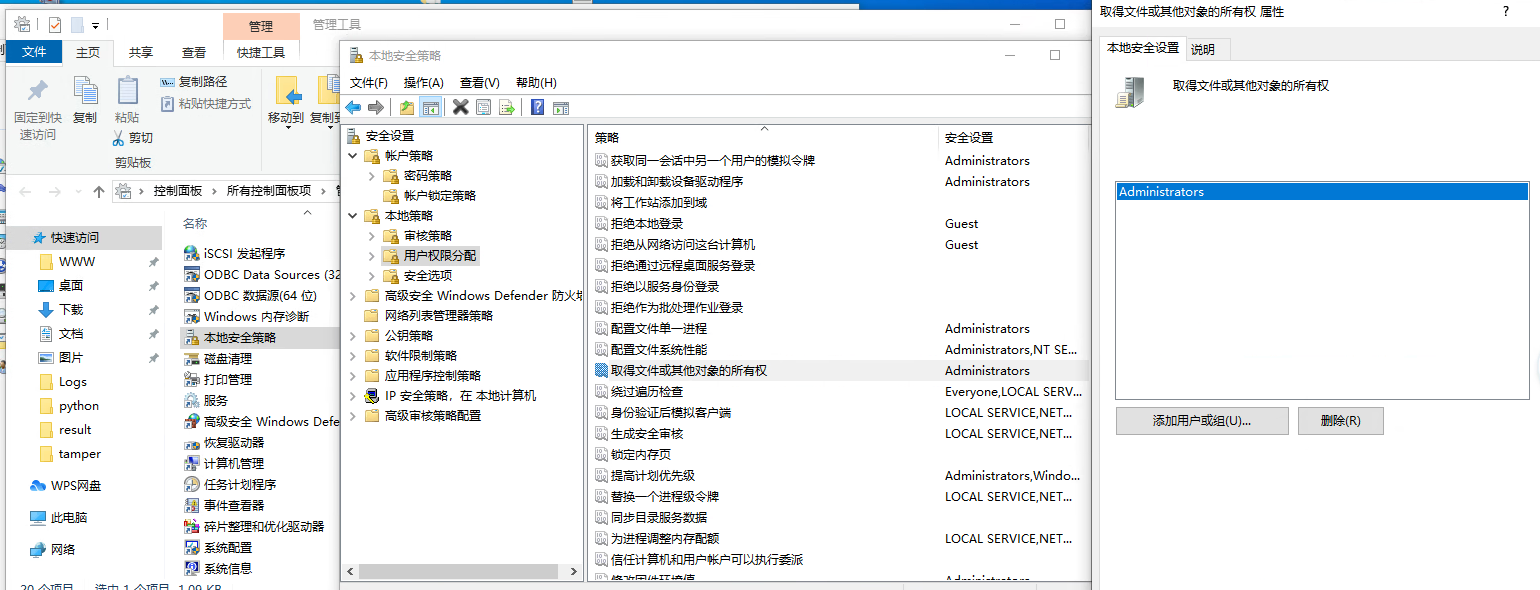The image size is (1540, 590).
Task: Open the 文件(F) menu in Local Security Policy
Action: pyautogui.click(x=368, y=83)
